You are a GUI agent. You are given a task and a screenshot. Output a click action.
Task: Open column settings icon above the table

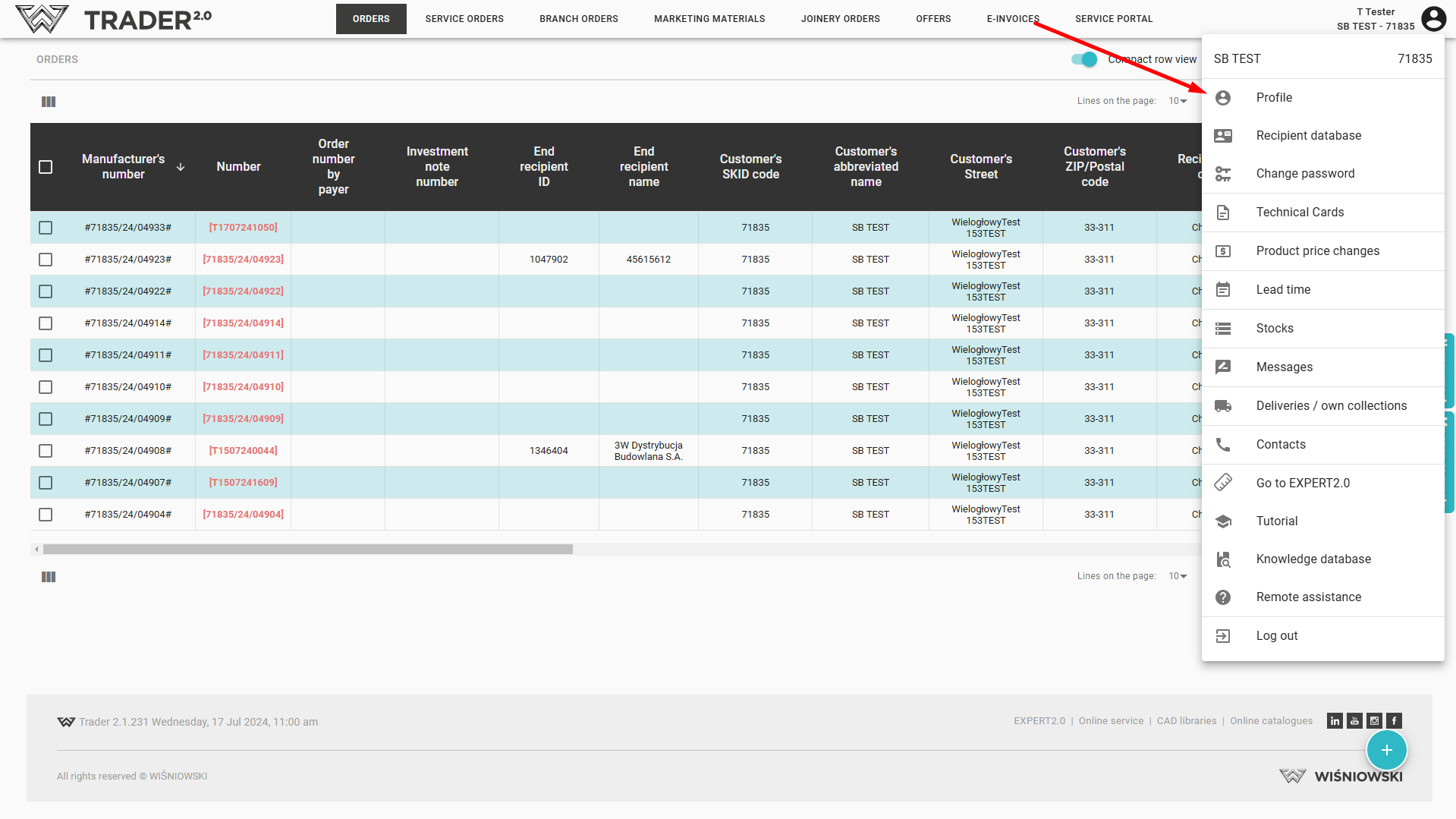(x=49, y=102)
